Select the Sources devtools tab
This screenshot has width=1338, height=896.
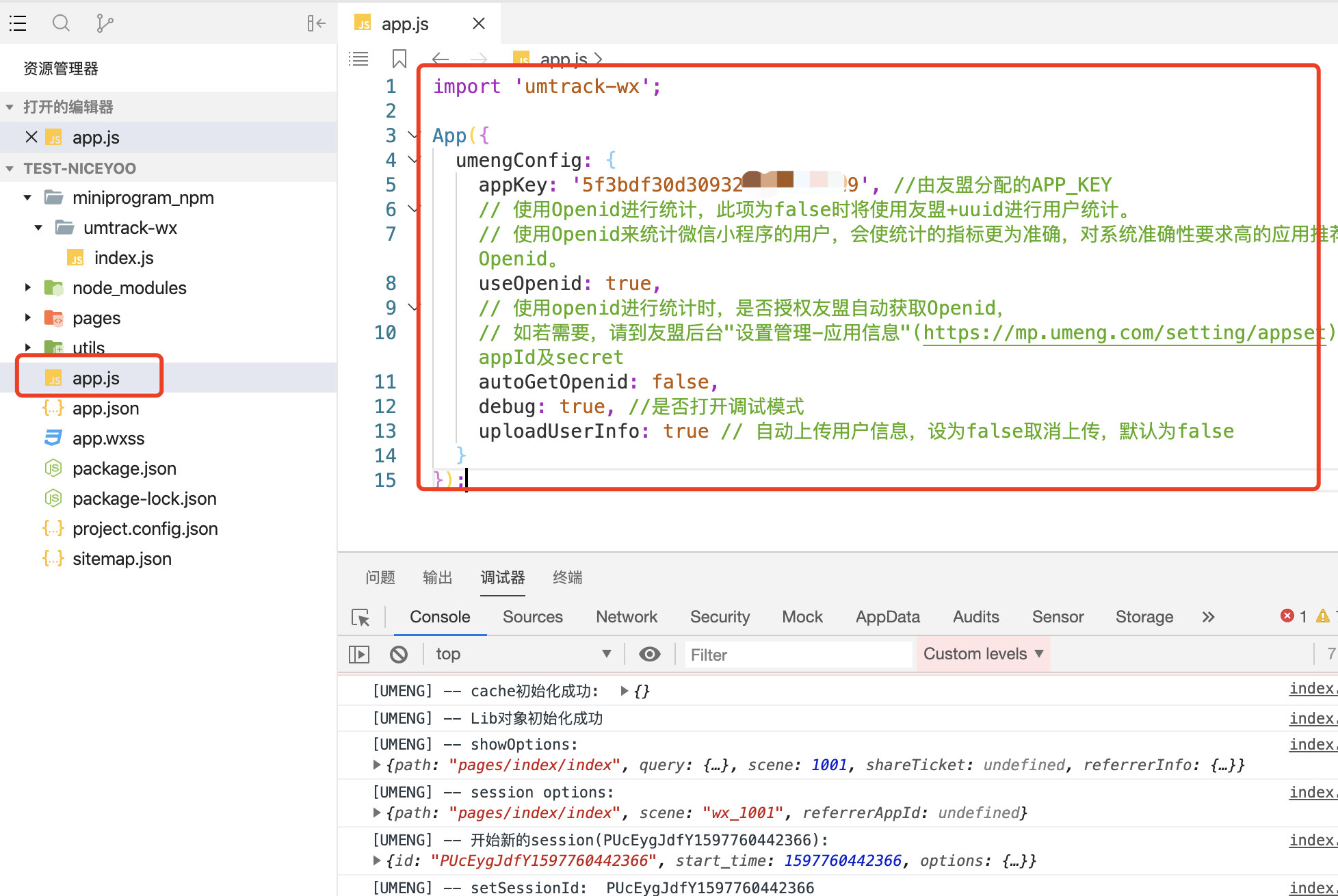click(533, 617)
